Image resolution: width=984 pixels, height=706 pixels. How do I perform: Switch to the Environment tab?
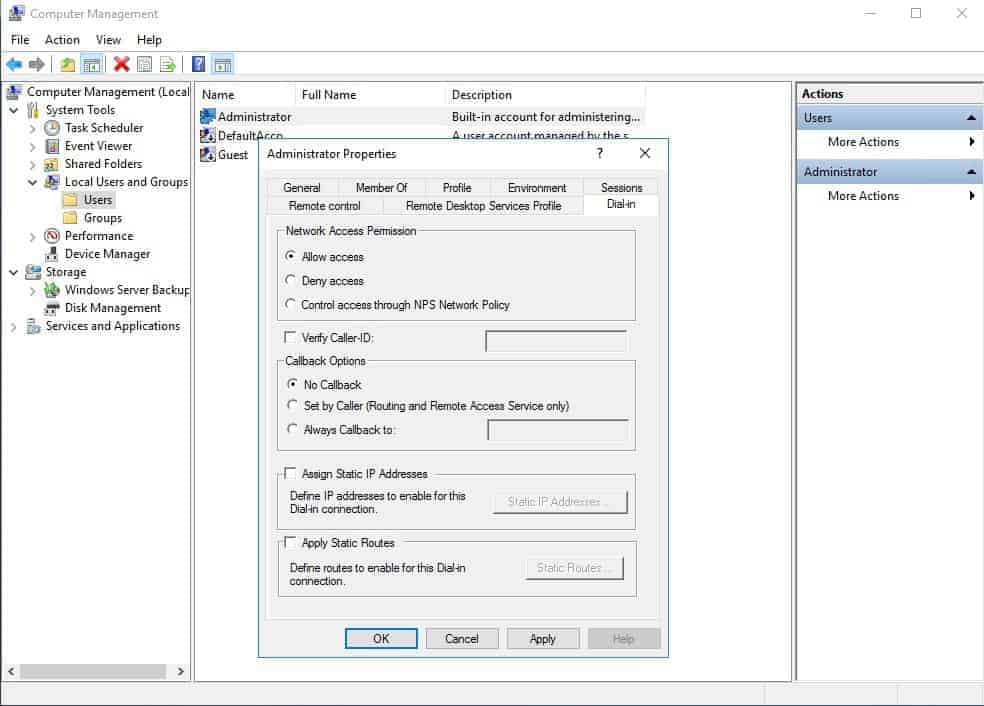pos(537,187)
